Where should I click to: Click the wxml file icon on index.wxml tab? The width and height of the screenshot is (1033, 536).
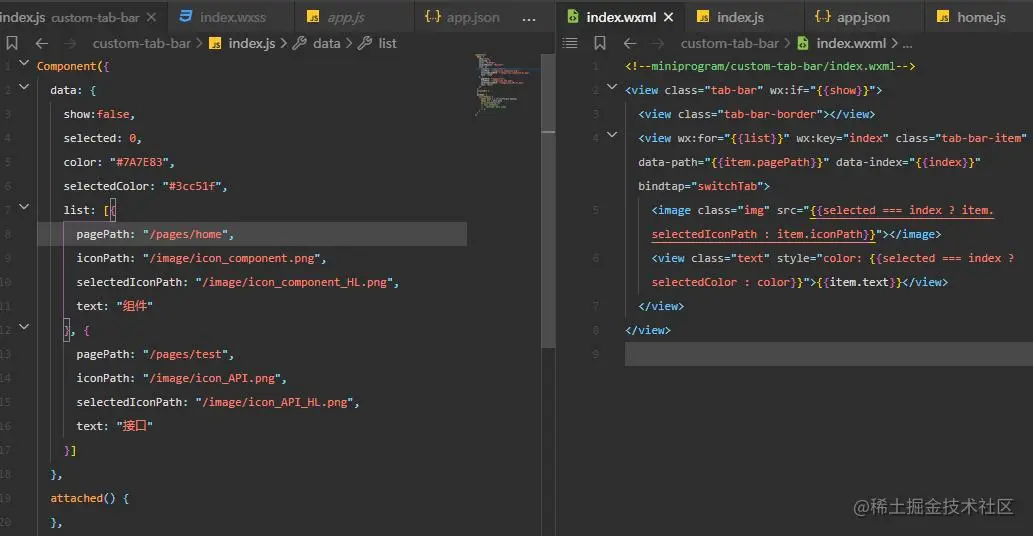pyautogui.click(x=573, y=16)
